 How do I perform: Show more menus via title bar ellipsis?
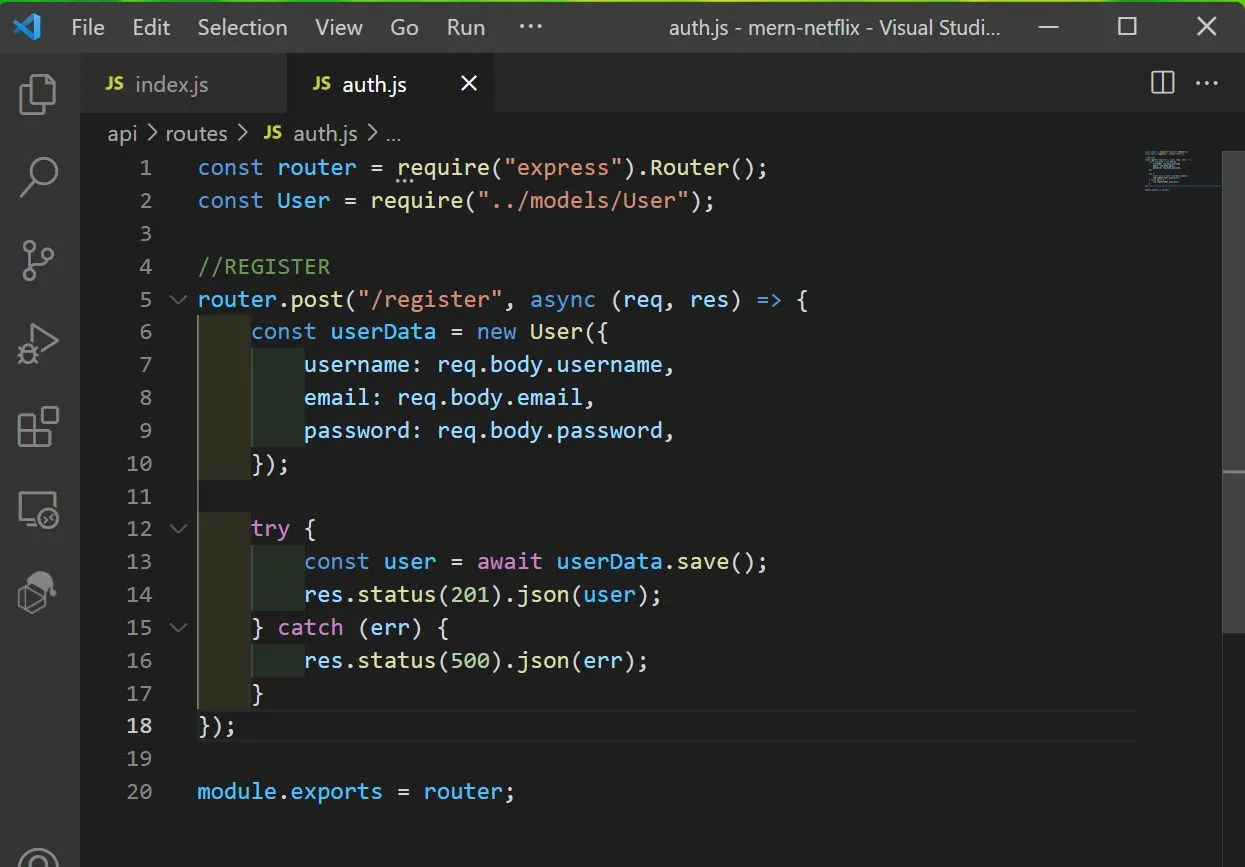[x=530, y=27]
